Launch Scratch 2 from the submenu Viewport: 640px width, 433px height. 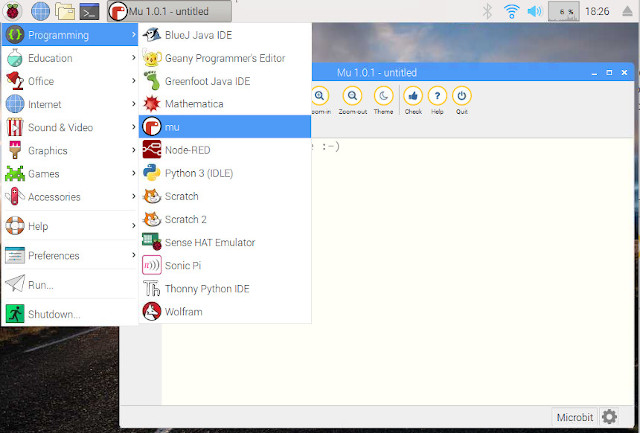point(225,220)
